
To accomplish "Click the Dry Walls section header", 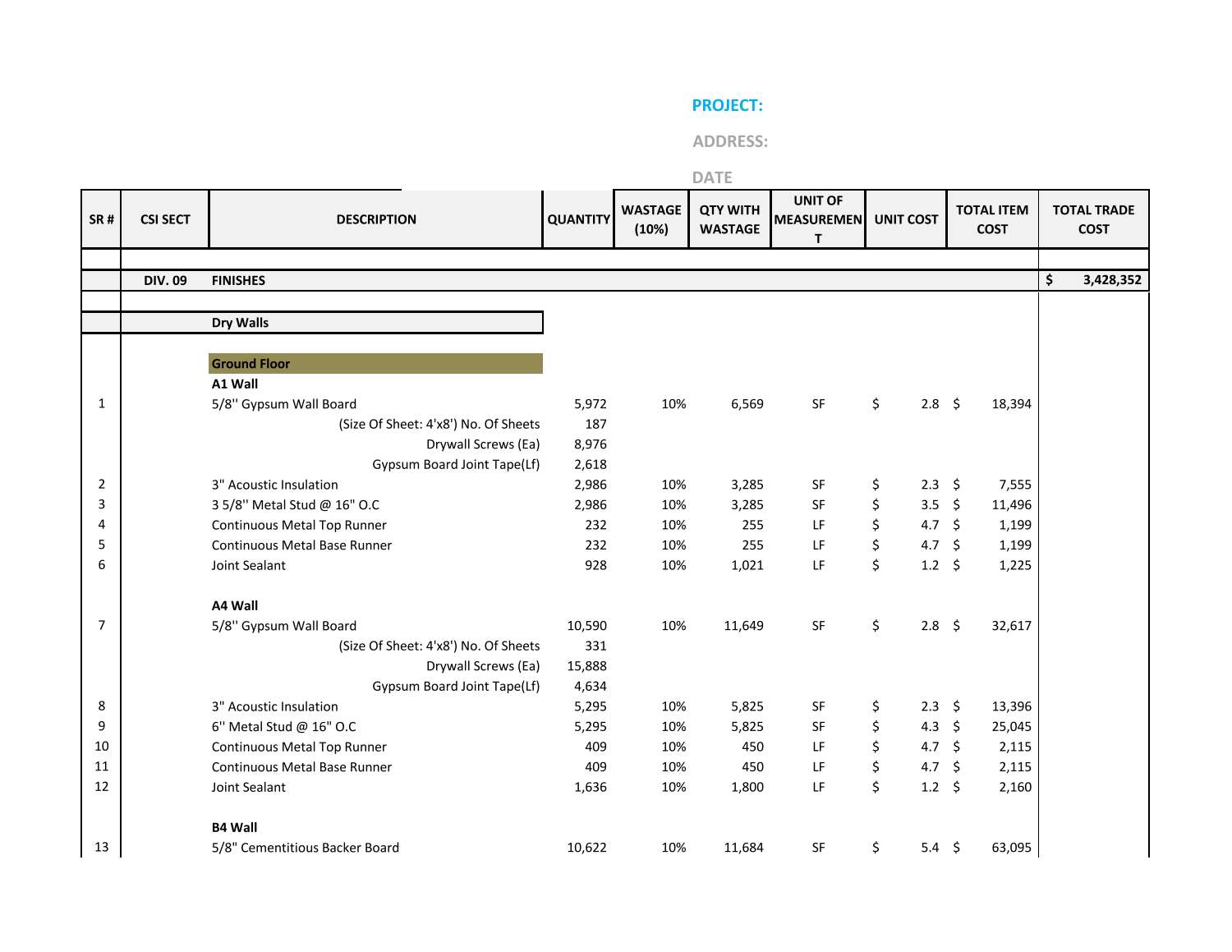I will click(240, 323).
